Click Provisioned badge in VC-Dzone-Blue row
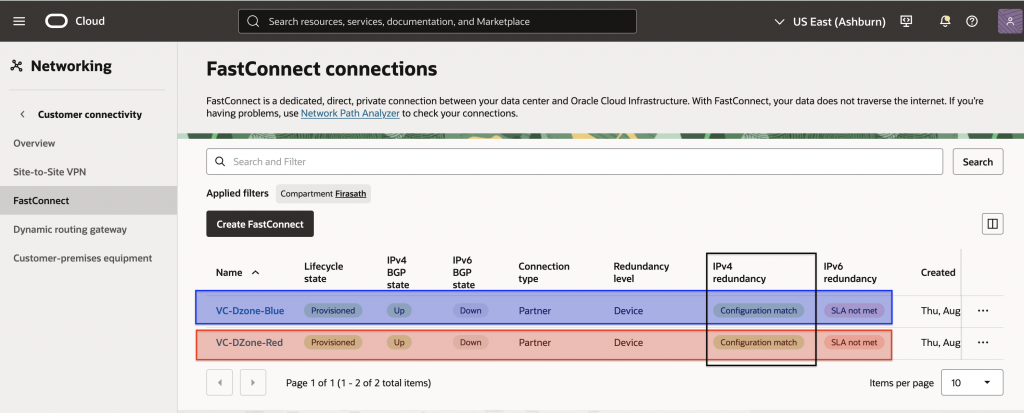1024x413 pixels. pos(333,311)
